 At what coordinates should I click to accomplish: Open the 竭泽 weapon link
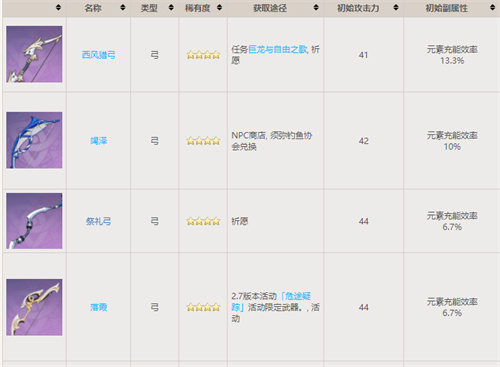pyautogui.click(x=98, y=141)
